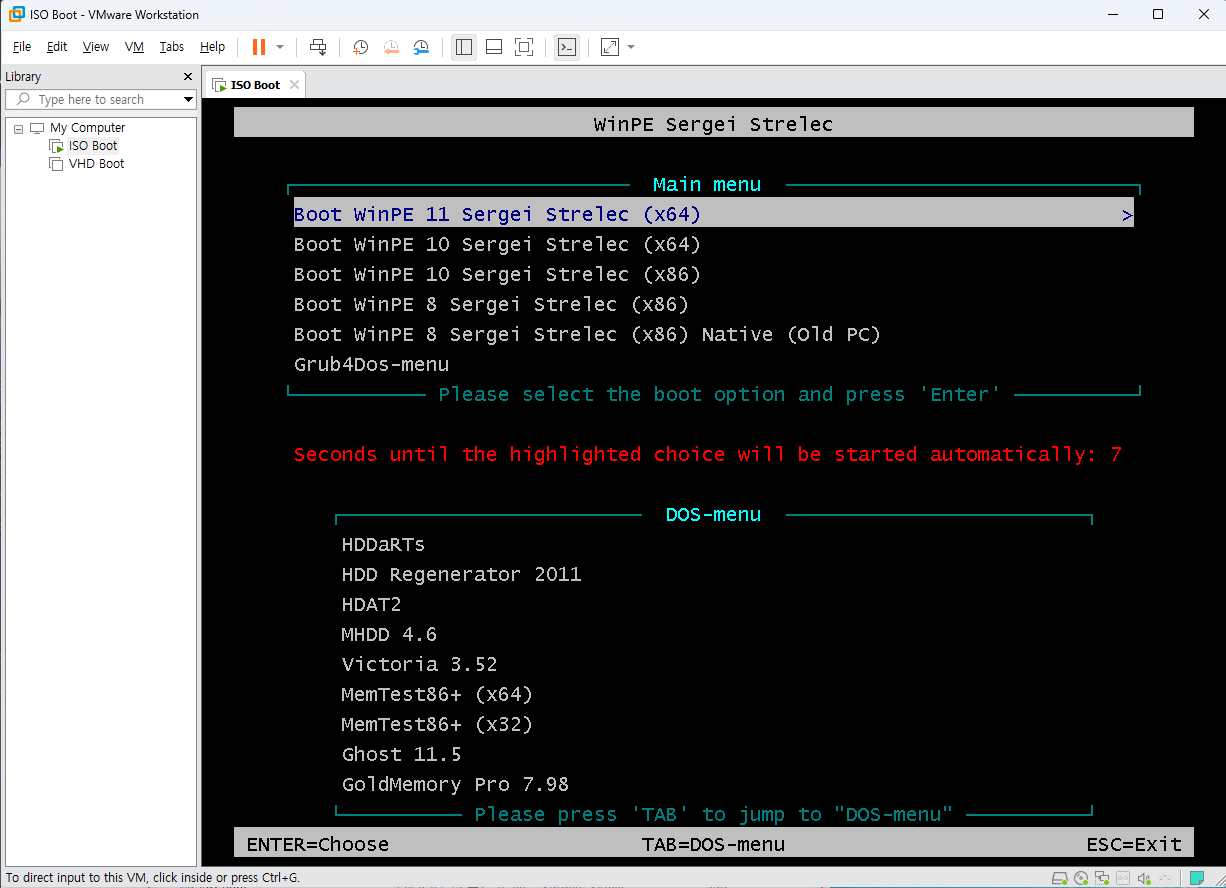Click the sound card status icon
The width and height of the screenshot is (1226, 888).
point(1144,879)
